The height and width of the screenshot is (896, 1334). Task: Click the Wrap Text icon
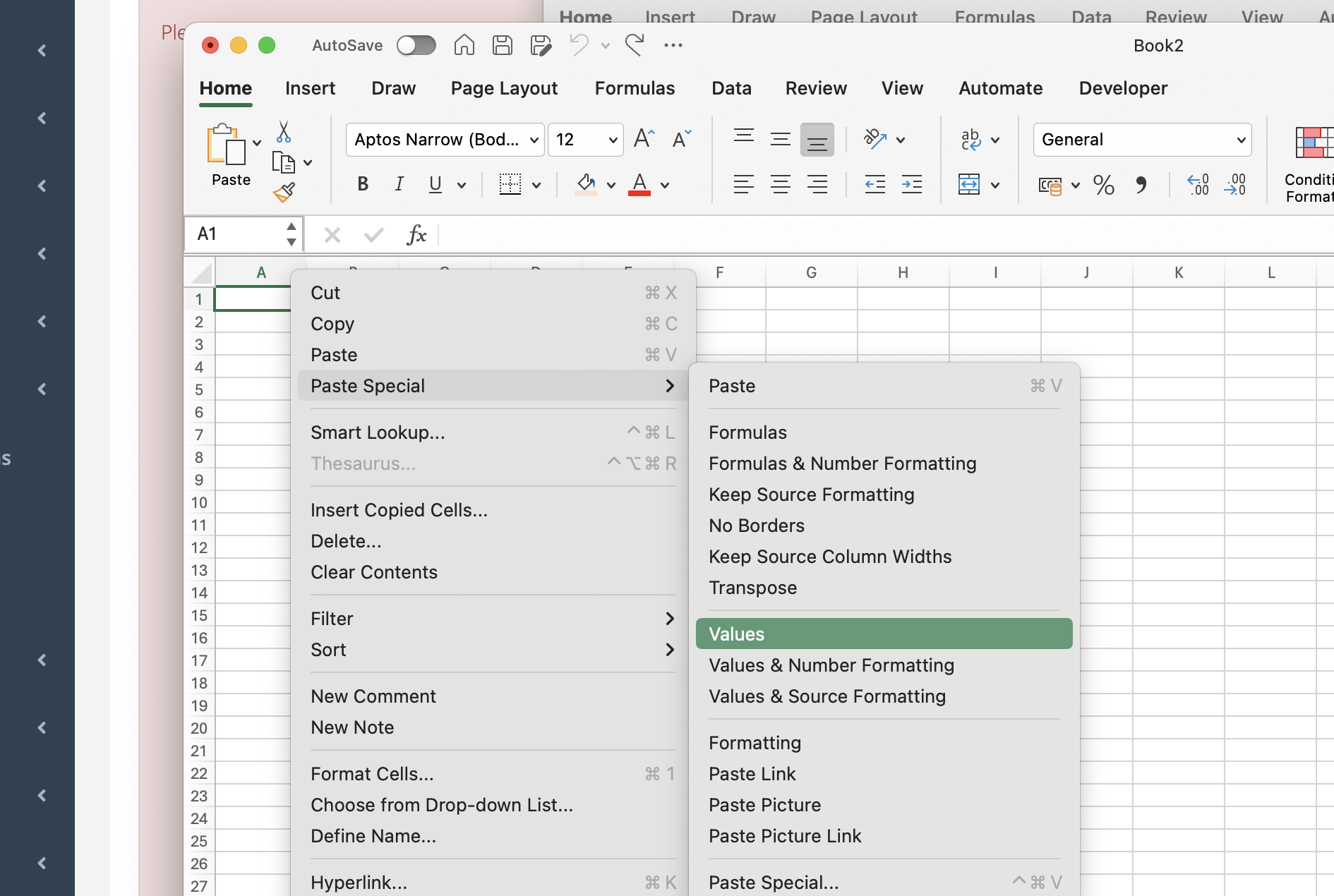coord(971,139)
